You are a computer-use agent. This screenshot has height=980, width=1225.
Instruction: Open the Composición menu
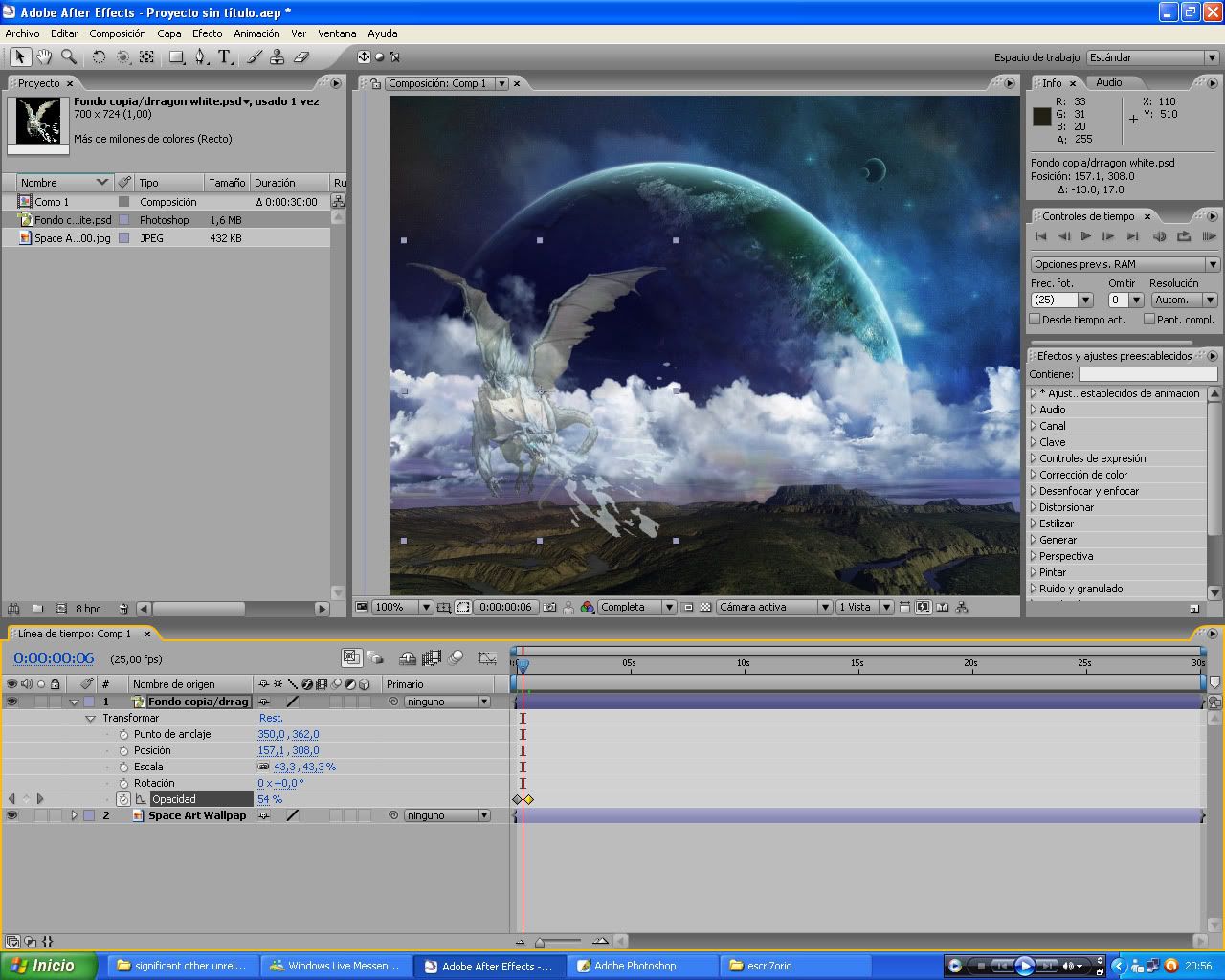pos(118,33)
